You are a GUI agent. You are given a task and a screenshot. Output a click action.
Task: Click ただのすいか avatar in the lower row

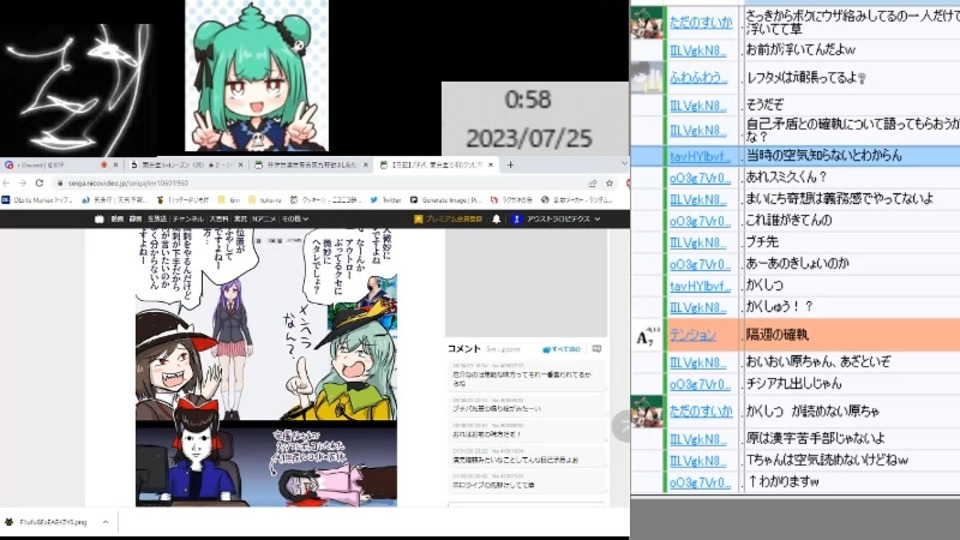click(647, 411)
